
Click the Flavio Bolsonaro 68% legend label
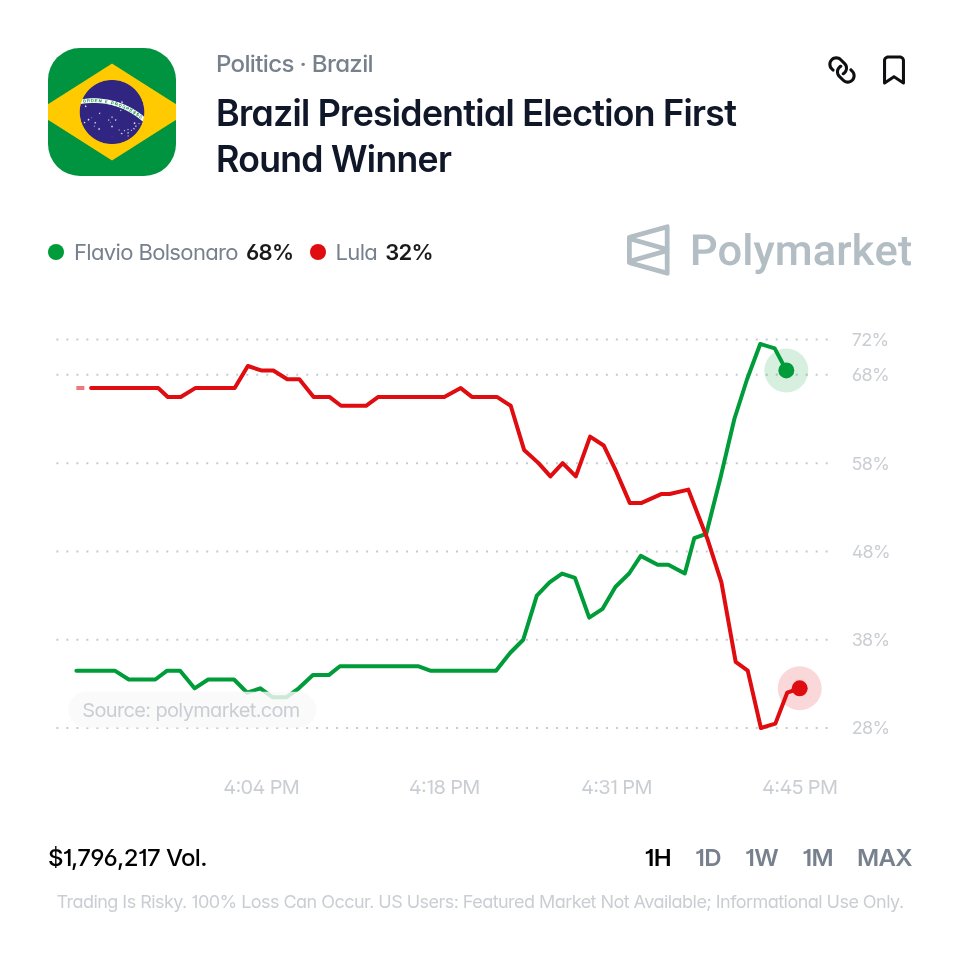tap(183, 252)
